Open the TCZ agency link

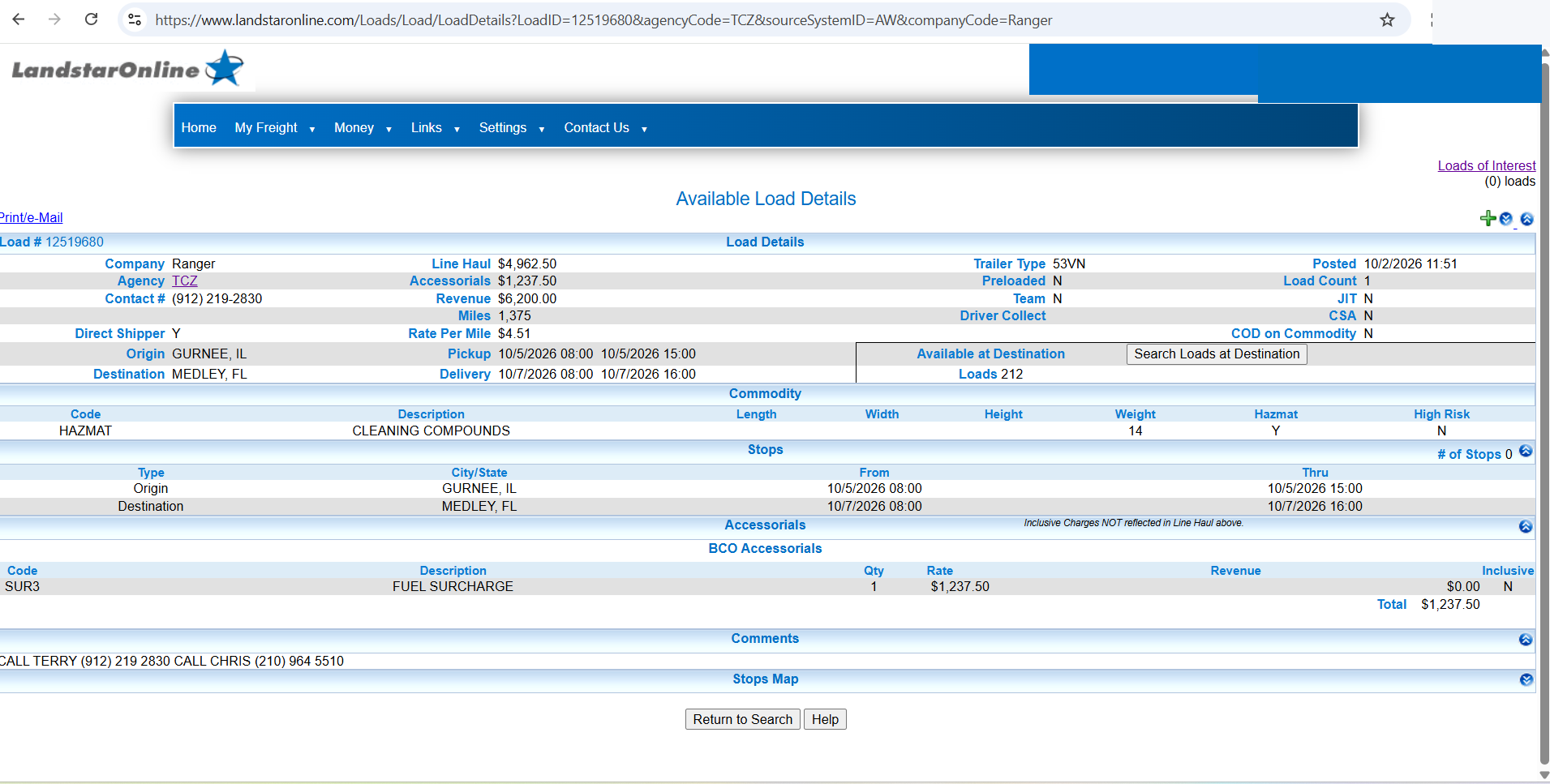(x=184, y=281)
